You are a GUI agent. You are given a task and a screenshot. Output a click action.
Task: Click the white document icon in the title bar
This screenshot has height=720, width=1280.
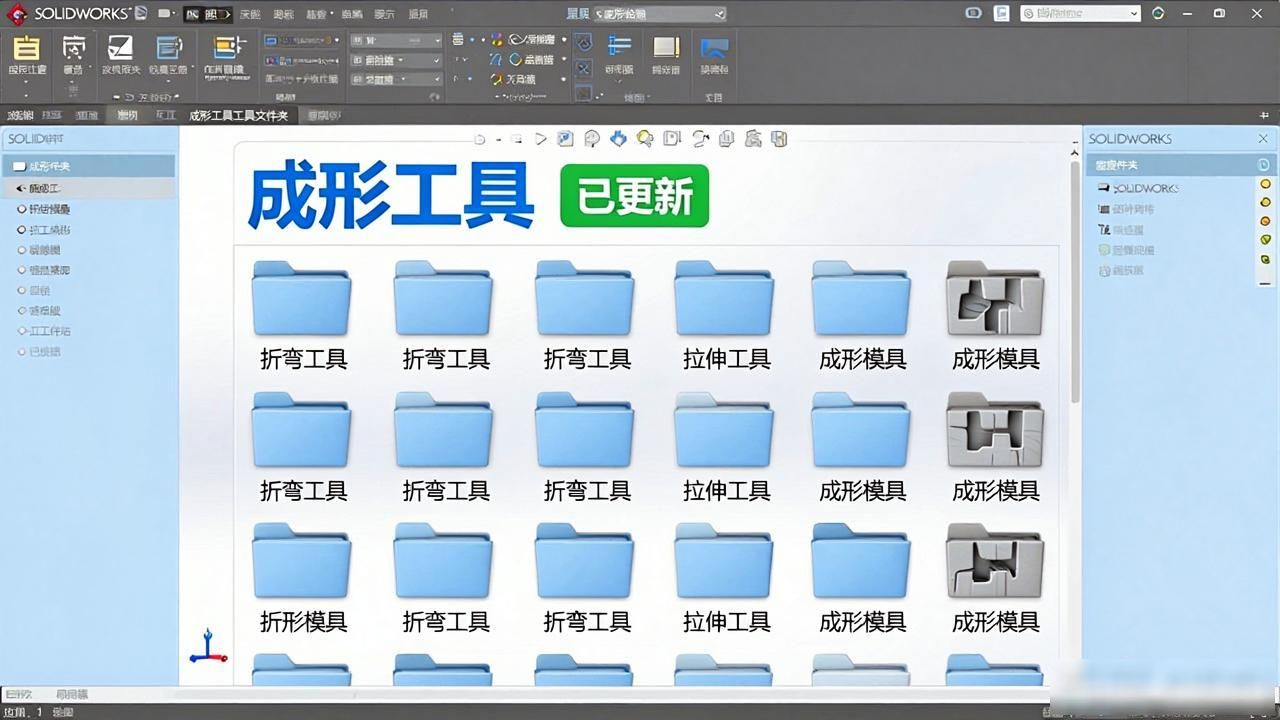pyautogui.click(x=1001, y=13)
